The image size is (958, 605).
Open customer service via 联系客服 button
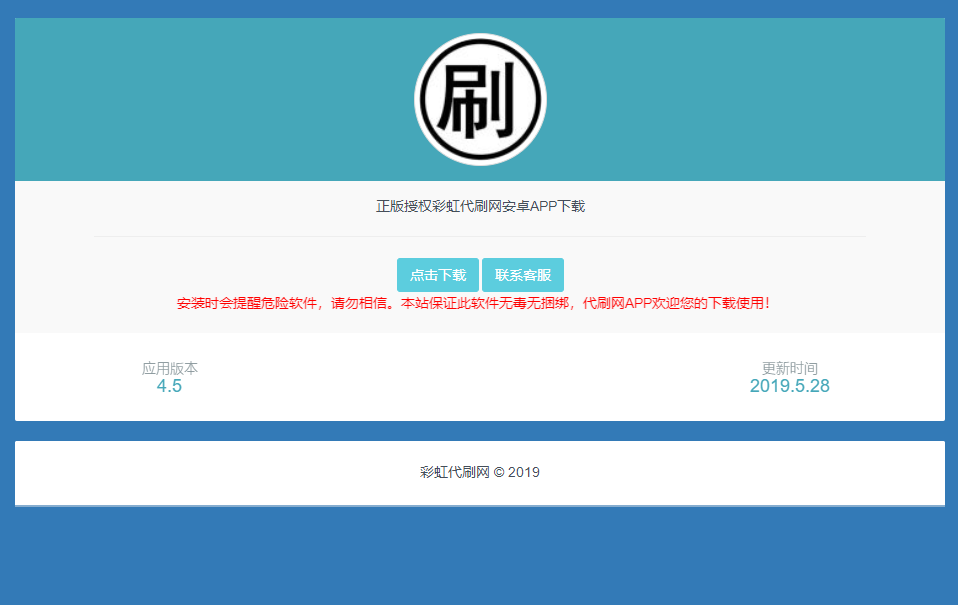(x=524, y=274)
